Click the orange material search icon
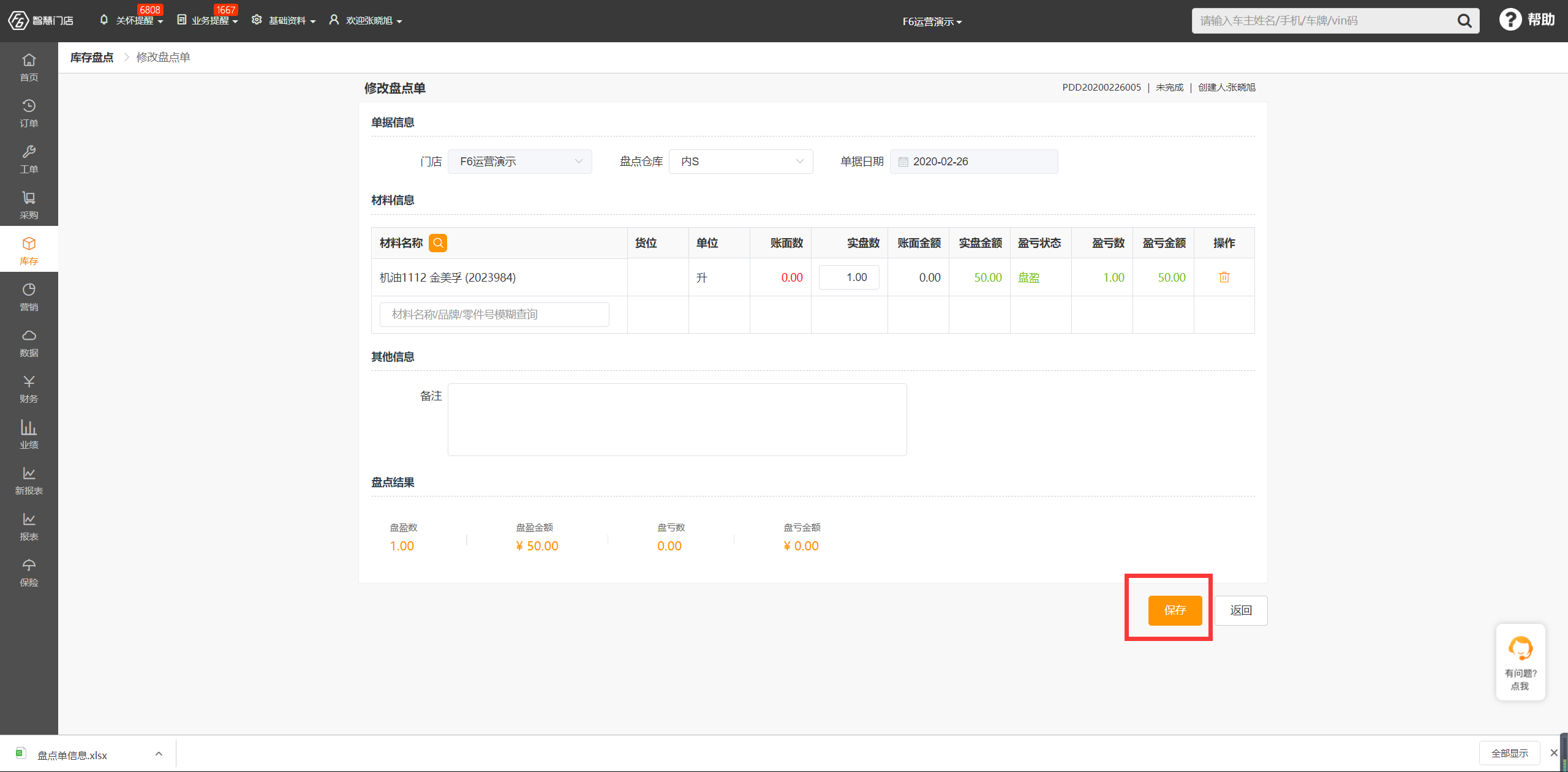The image size is (1568, 772). click(x=438, y=243)
